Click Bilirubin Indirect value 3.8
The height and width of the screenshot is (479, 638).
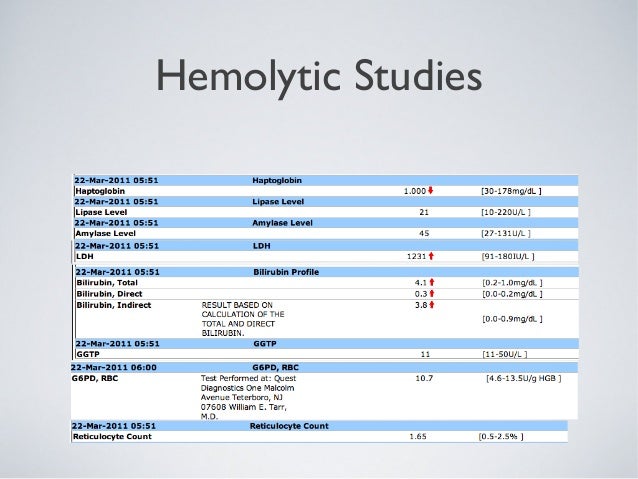tap(420, 305)
